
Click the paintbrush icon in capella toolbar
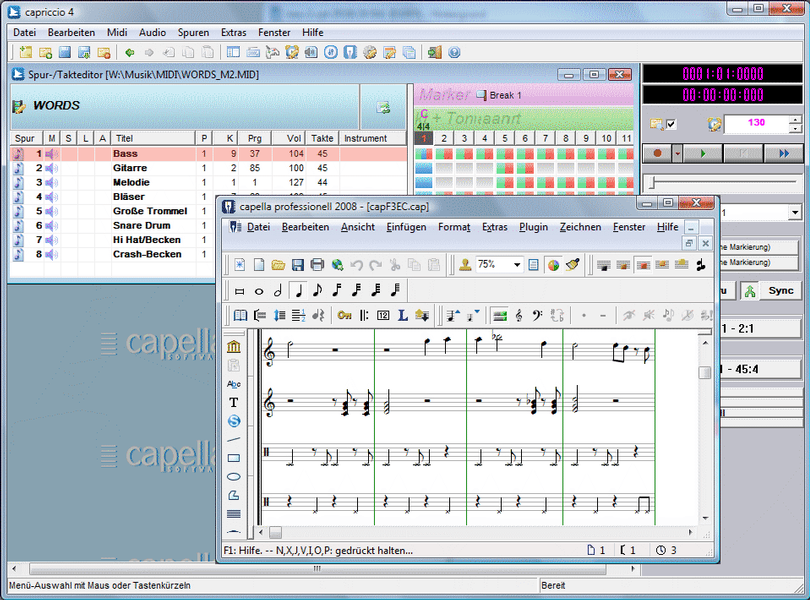(572, 265)
